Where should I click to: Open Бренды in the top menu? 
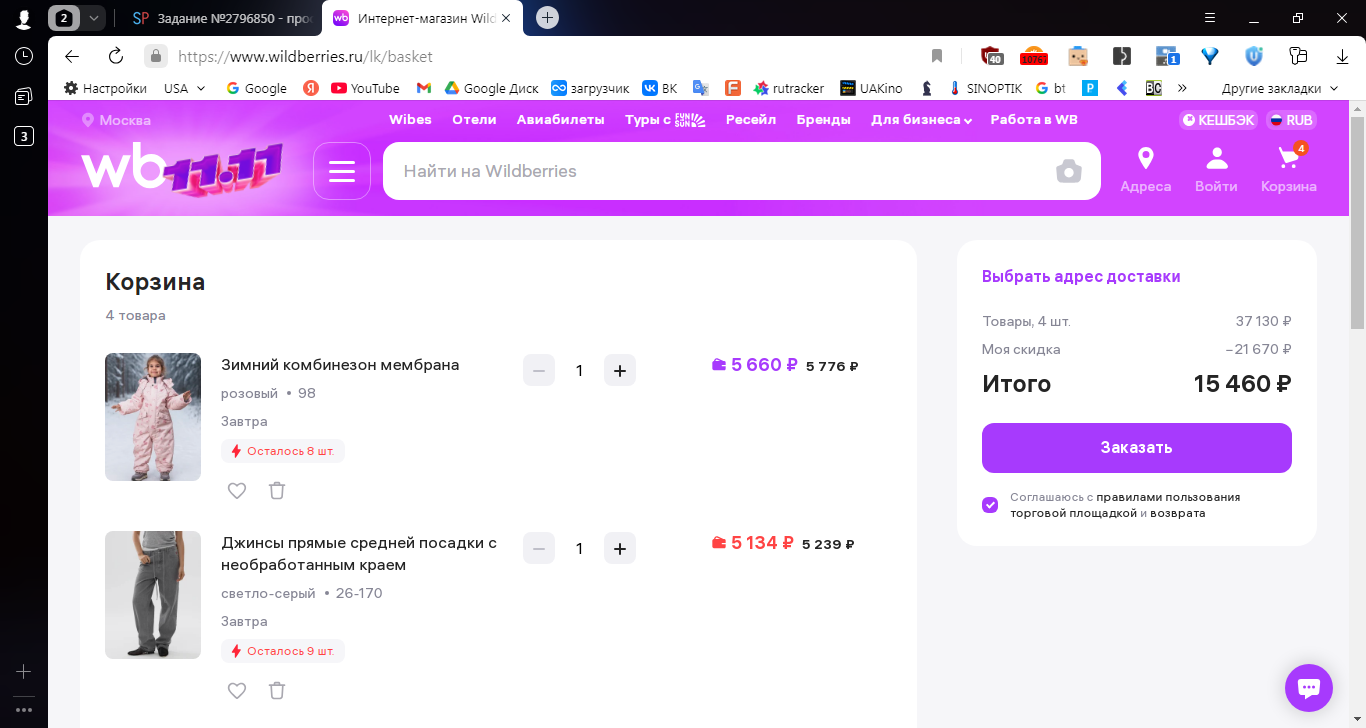pos(823,120)
